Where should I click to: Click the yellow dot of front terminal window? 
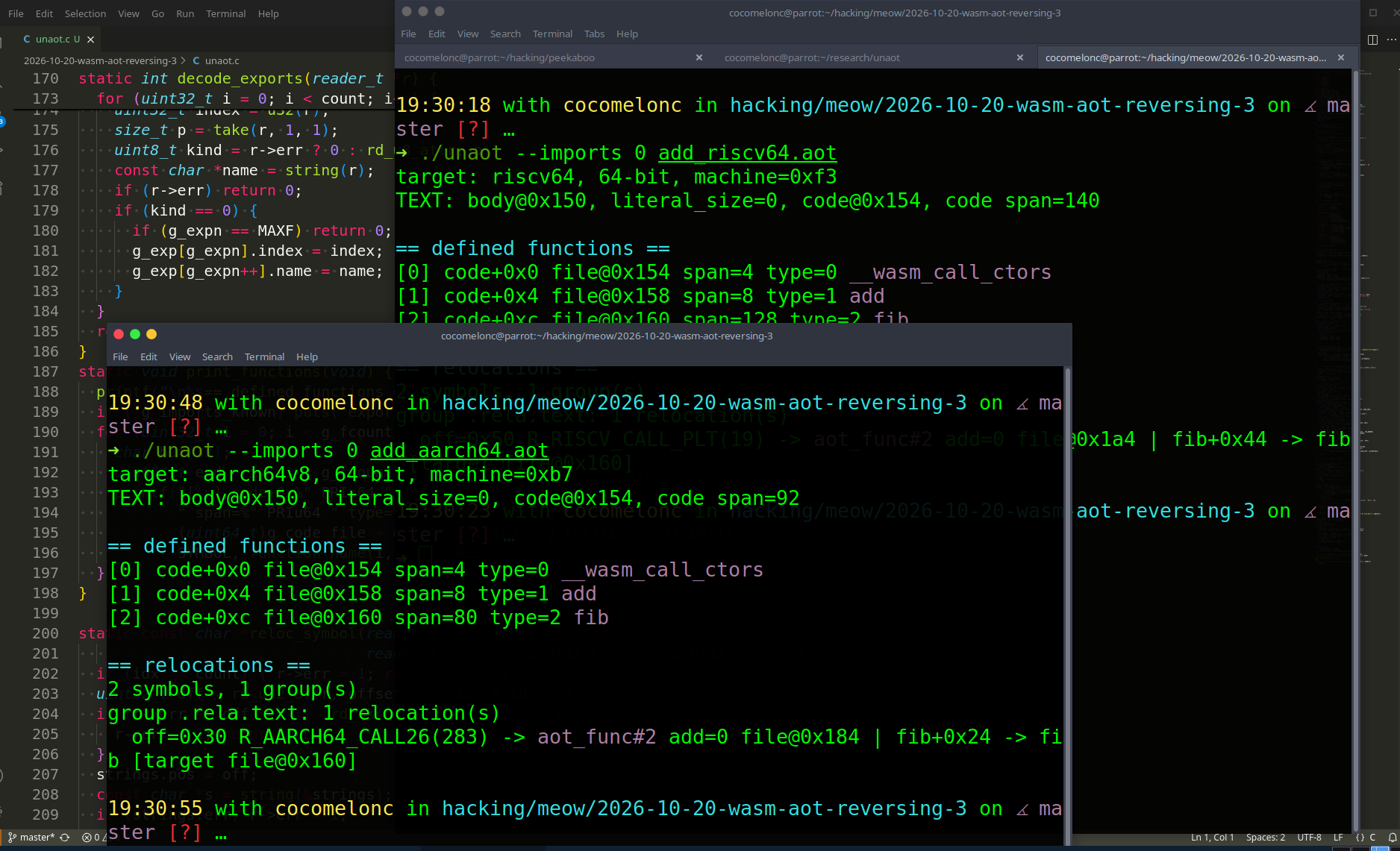click(x=151, y=334)
